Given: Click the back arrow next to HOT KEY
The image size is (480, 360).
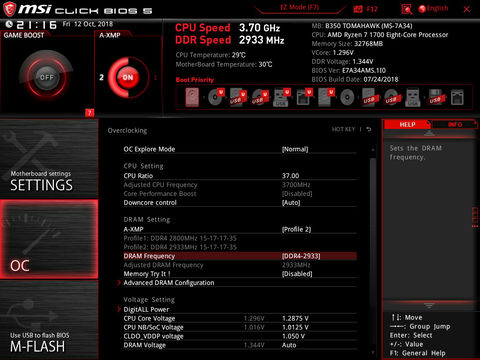Looking at the screenshot, I should (369, 129).
